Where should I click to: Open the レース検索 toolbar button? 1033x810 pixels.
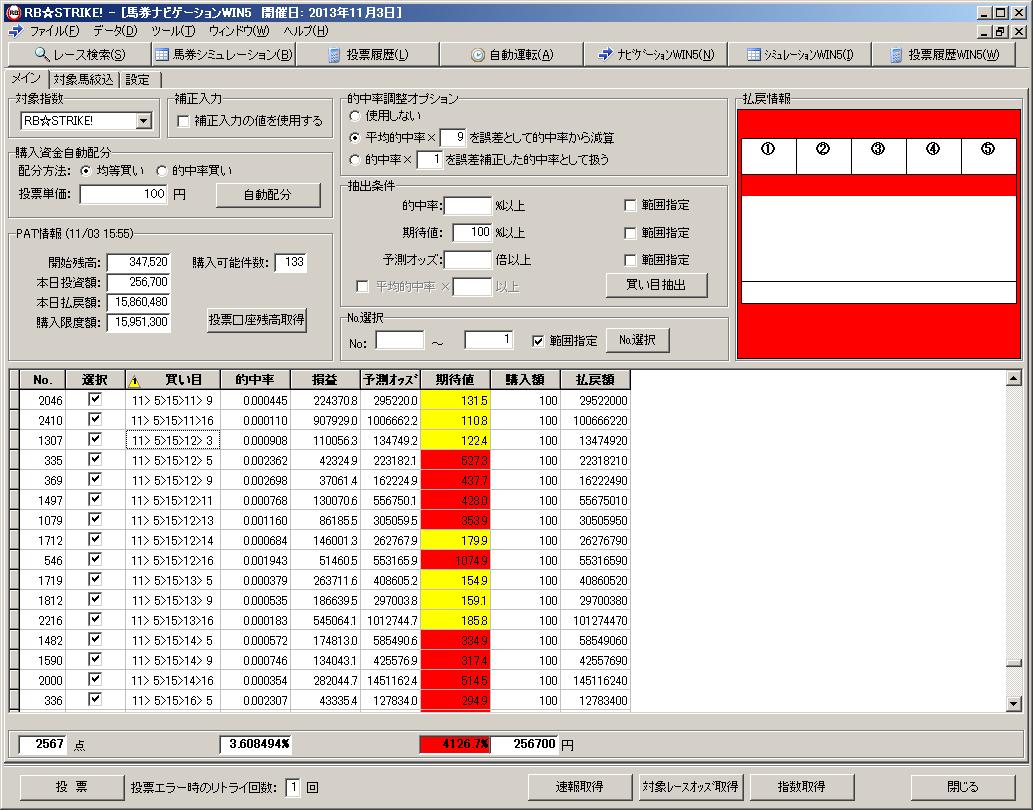pos(79,55)
